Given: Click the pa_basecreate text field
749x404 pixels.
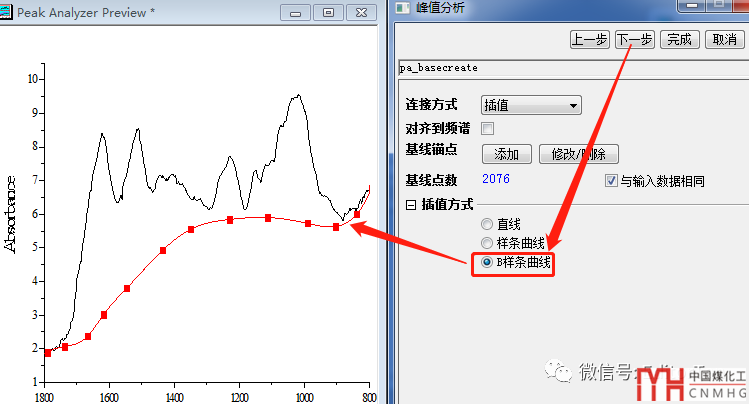Looking at the screenshot, I should coord(573,68).
